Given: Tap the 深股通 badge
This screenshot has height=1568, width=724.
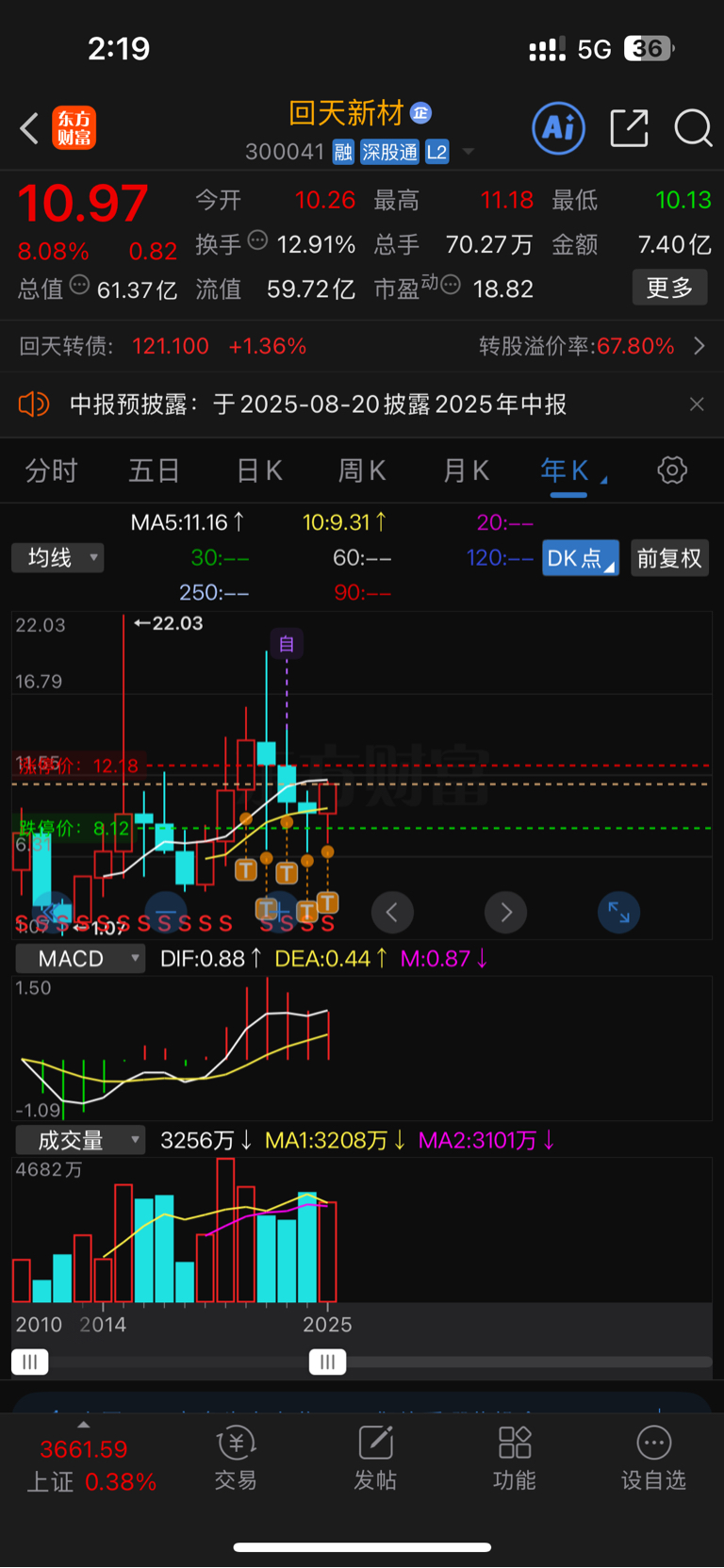Looking at the screenshot, I should click(389, 152).
